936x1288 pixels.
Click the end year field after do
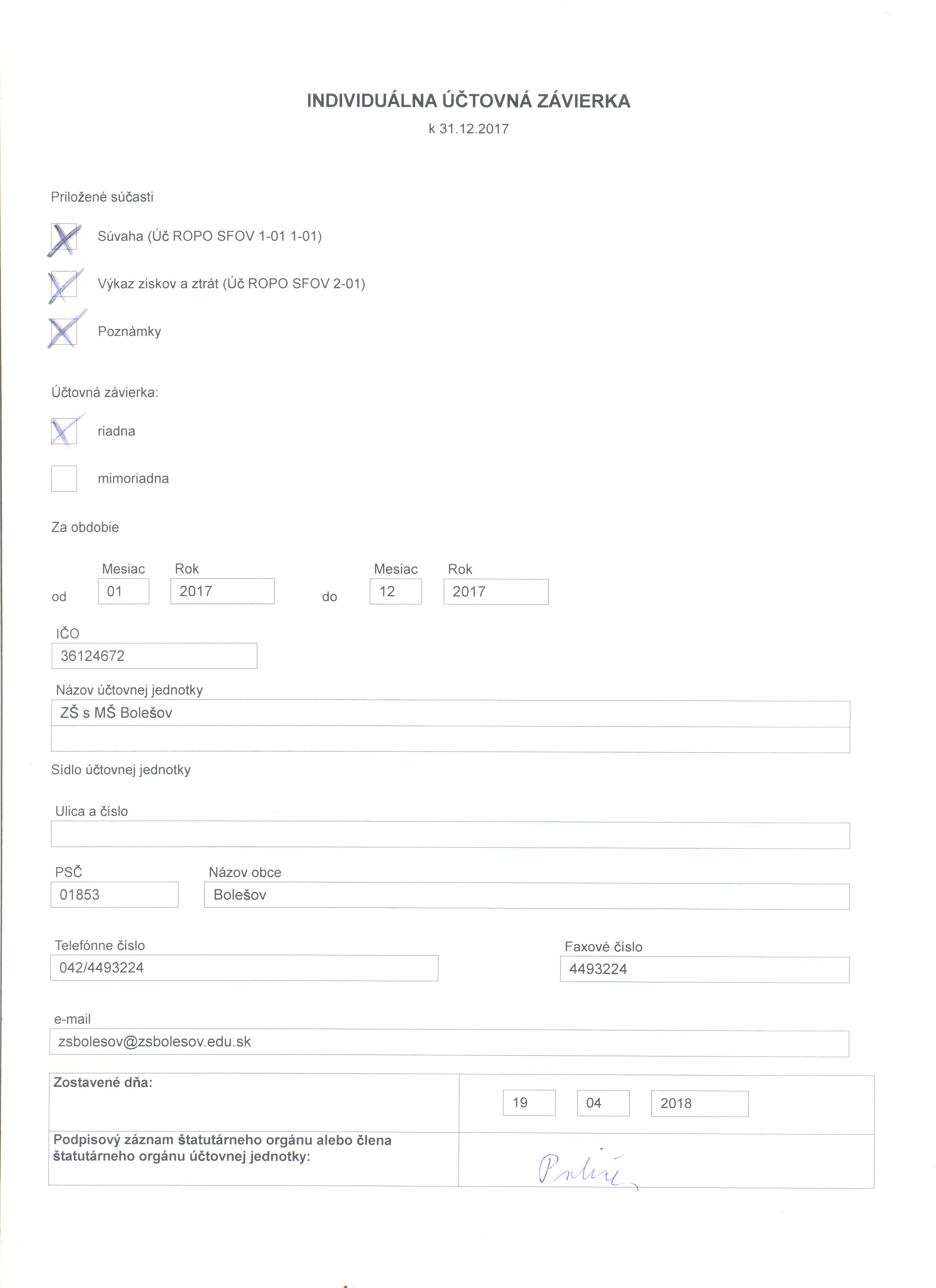pos(495,592)
